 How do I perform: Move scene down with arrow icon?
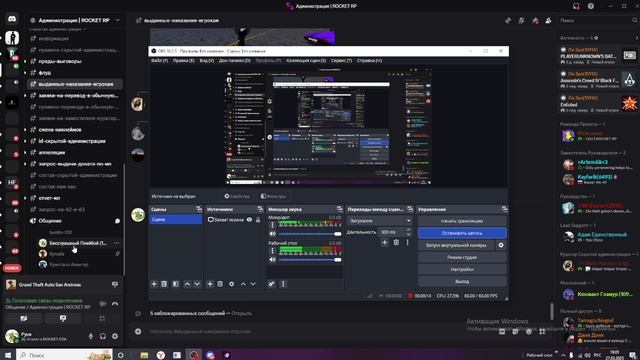(197, 284)
